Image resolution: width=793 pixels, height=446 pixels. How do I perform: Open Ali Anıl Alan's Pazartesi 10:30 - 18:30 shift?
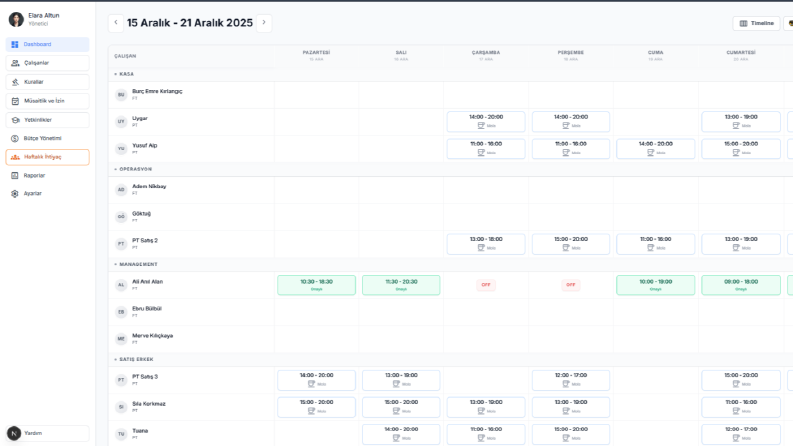coord(316,285)
